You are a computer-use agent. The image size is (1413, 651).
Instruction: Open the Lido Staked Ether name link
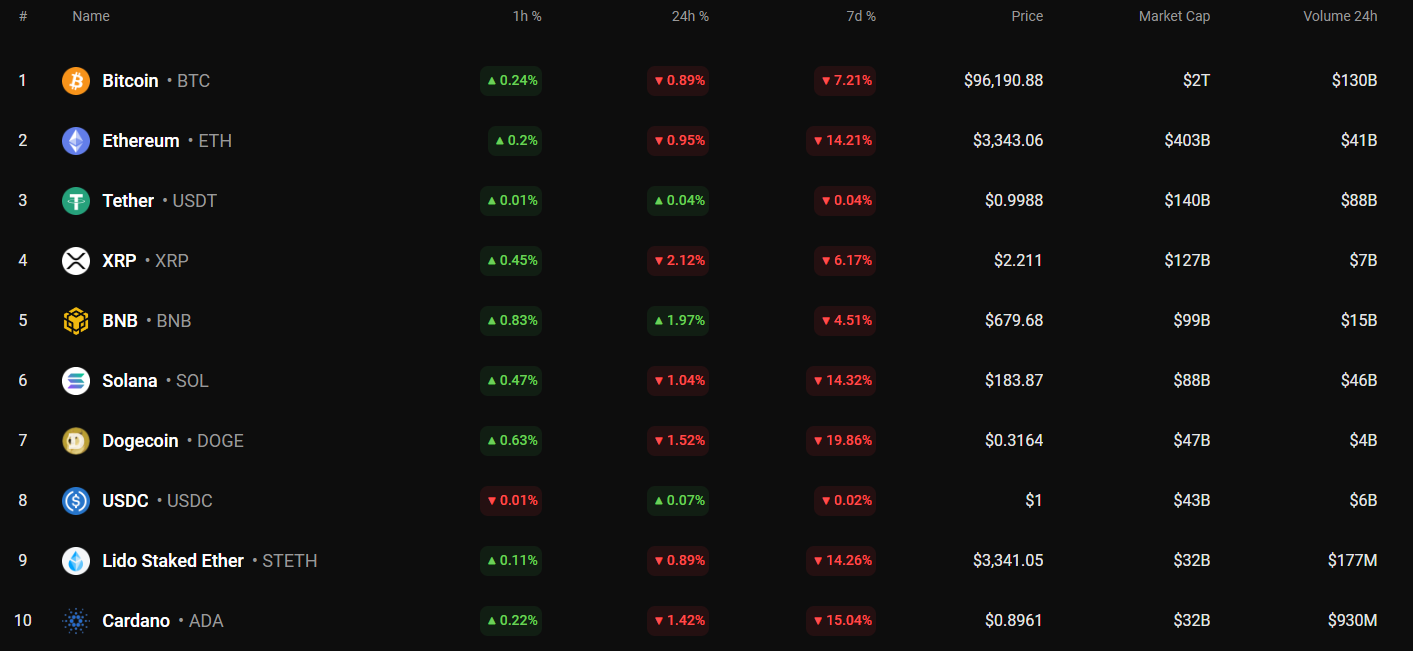[x=173, y=561]
